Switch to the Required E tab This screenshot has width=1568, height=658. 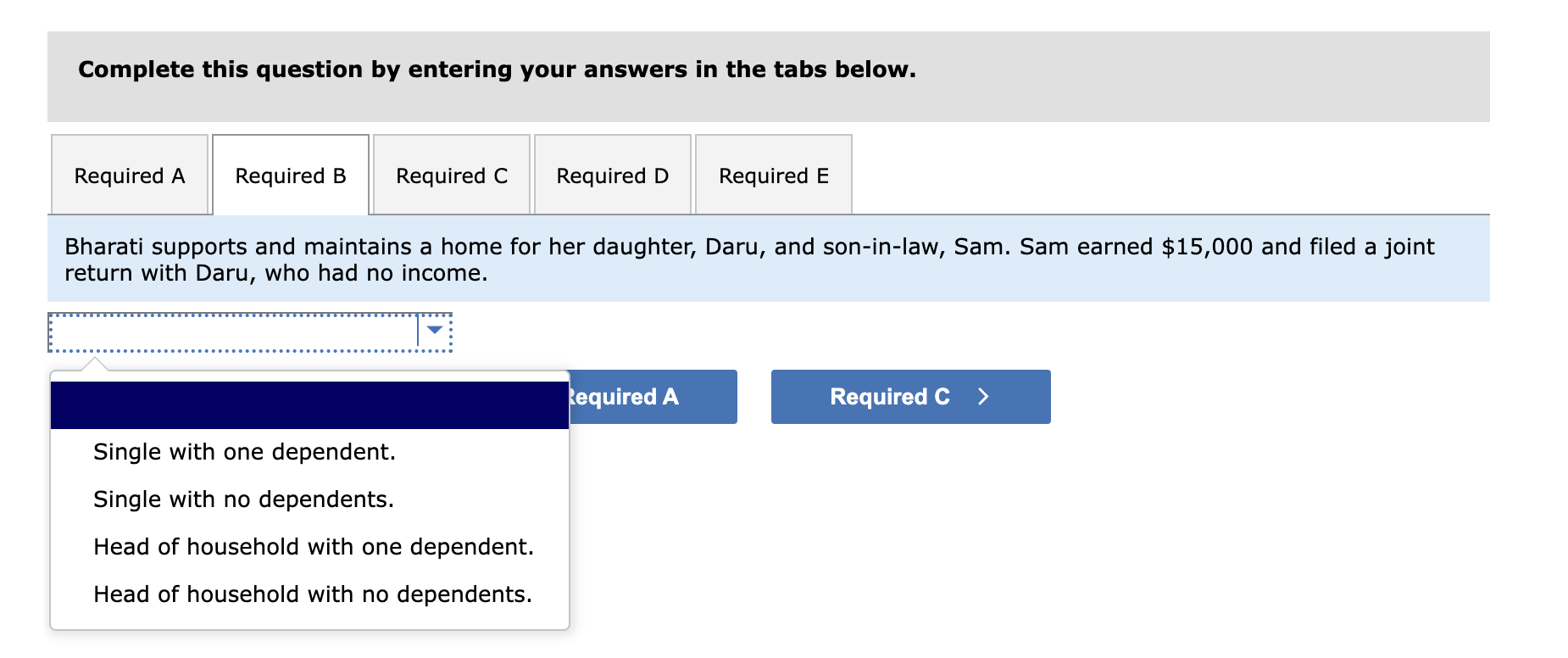pyautogui.click(x=774, y=176)
